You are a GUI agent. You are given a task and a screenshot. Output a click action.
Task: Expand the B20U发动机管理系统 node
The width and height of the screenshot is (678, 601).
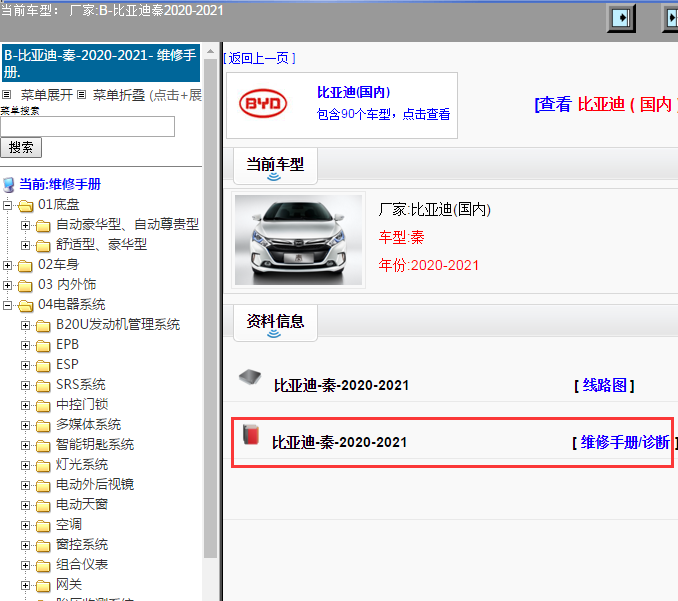[x=26, y=326]
